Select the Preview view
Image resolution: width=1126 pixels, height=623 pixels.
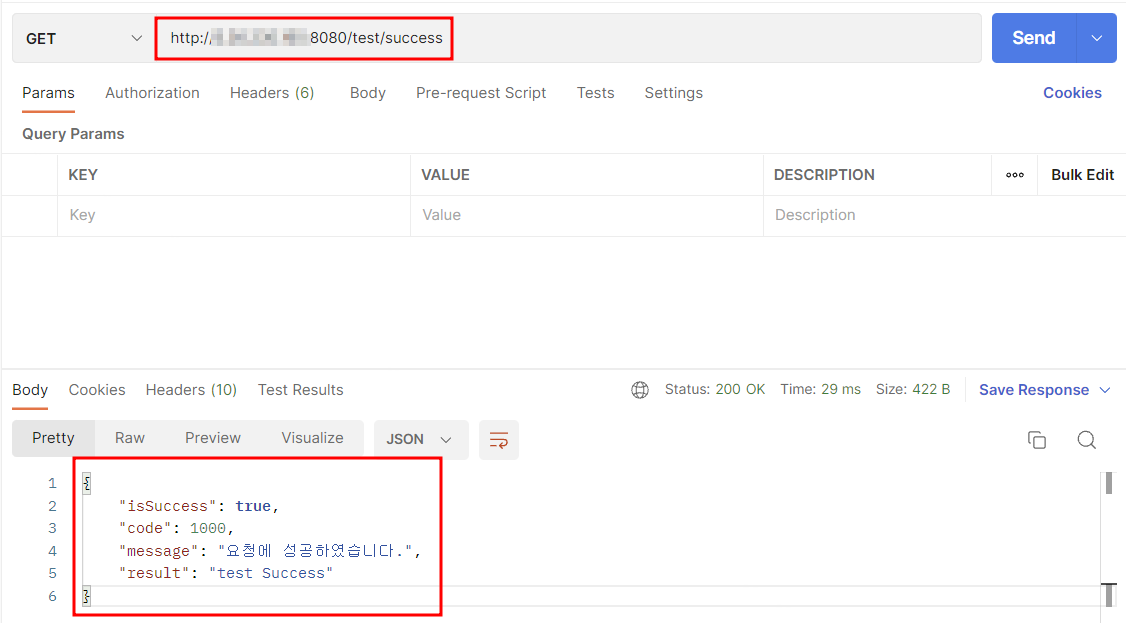click(213, 438)
